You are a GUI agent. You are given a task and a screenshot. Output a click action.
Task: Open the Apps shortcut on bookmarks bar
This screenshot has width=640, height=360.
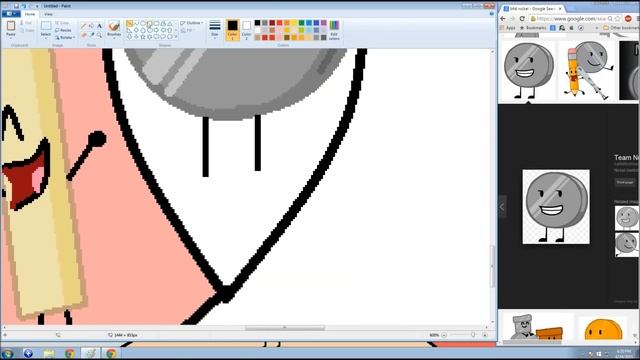(508, 28)
